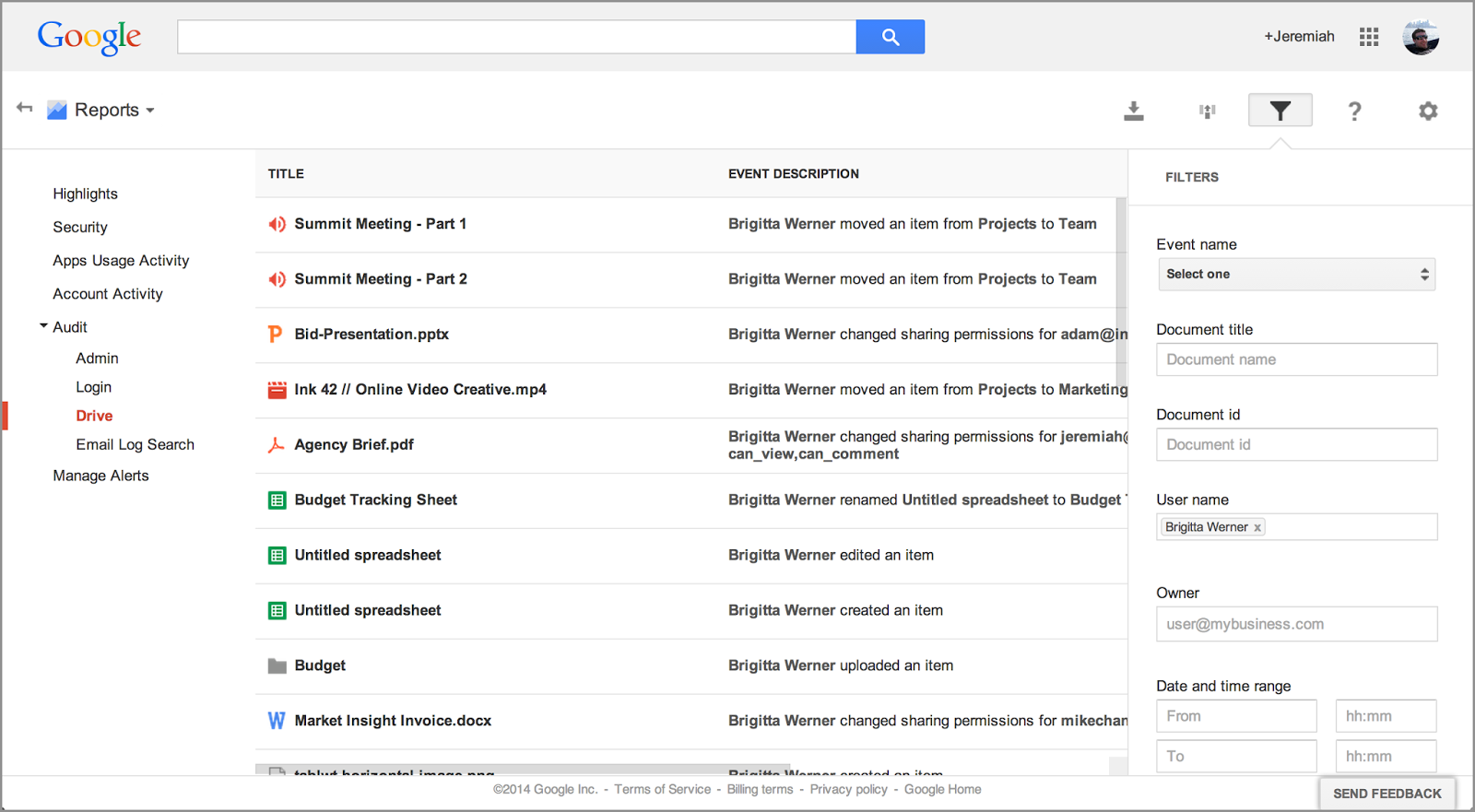The image size is (1475, 812).
Task: Collapse the Audit tree section
Action: coord(43,326)
